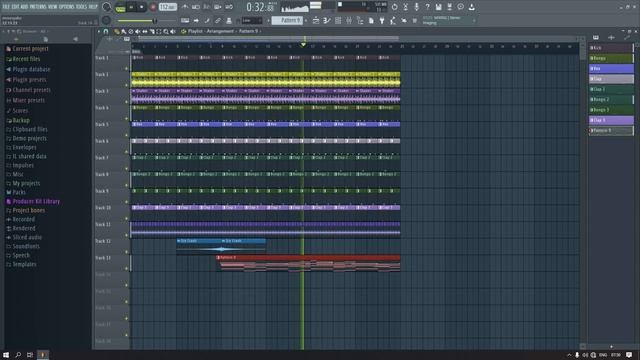Select the Delete tool in playlist toolbar

(x=131, y=31)
